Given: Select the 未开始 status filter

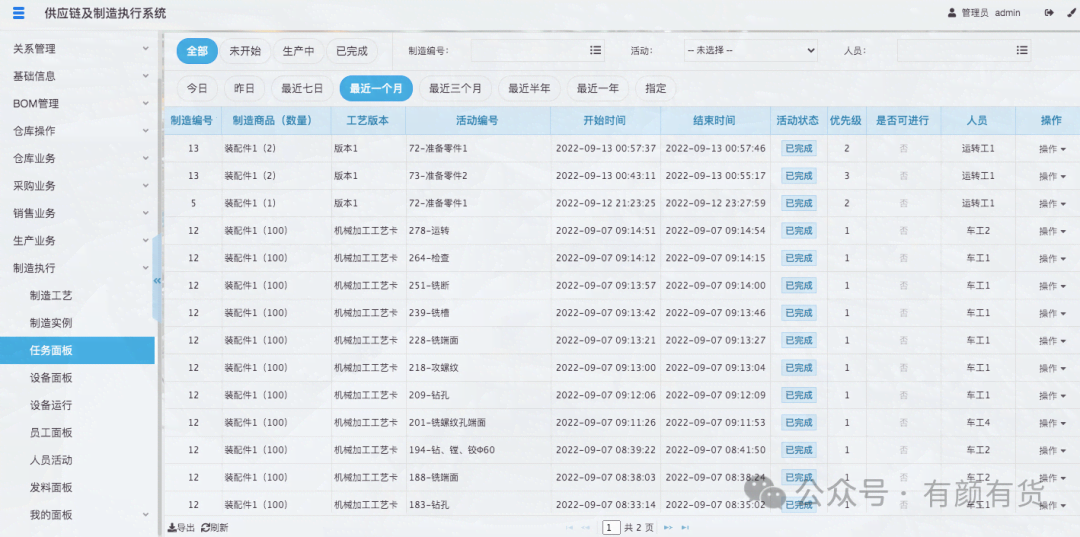Looking at the screenshot, I should click(245, 51).
